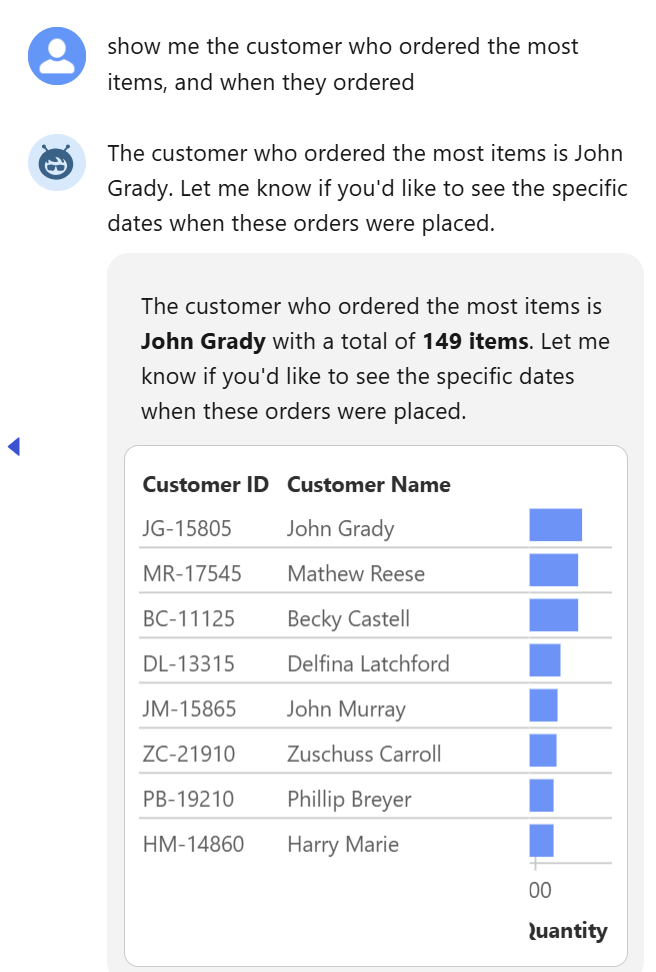Screen dimensions: 656x972
Task: Click the Zuschuss Carroll quantity bar
Action: pos(543,751)
